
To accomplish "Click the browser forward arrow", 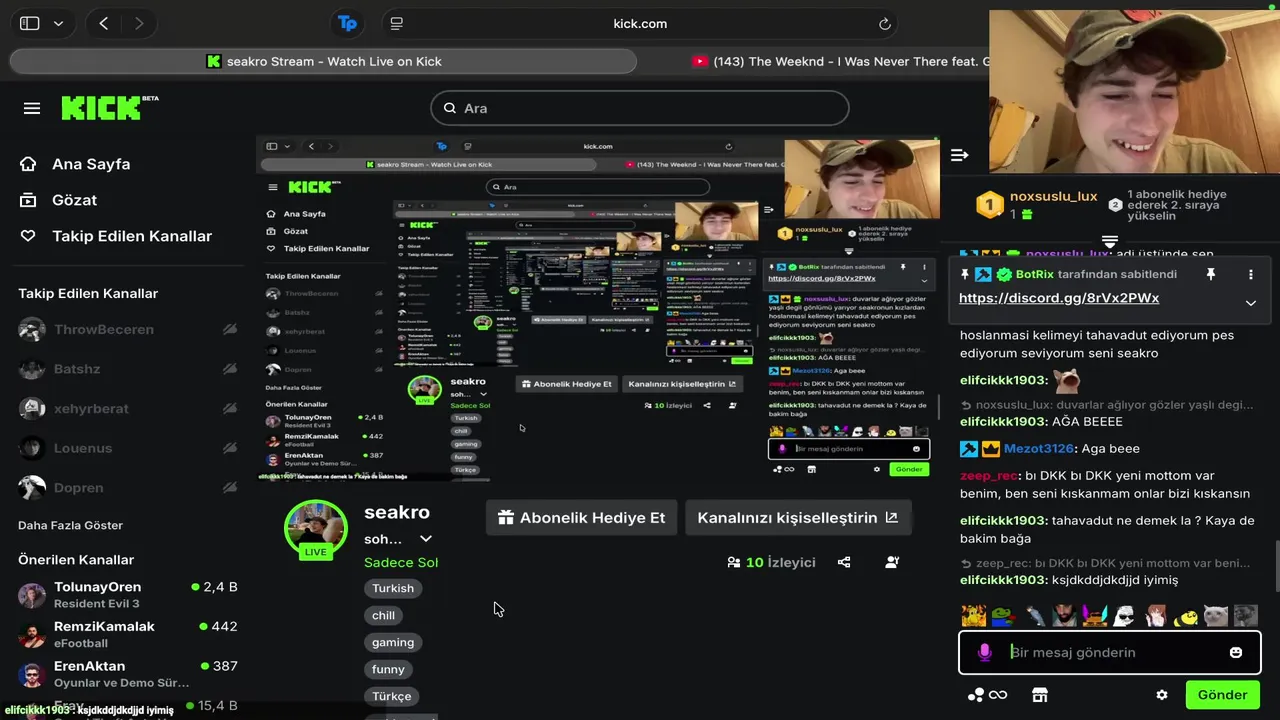I will (139, 23).
